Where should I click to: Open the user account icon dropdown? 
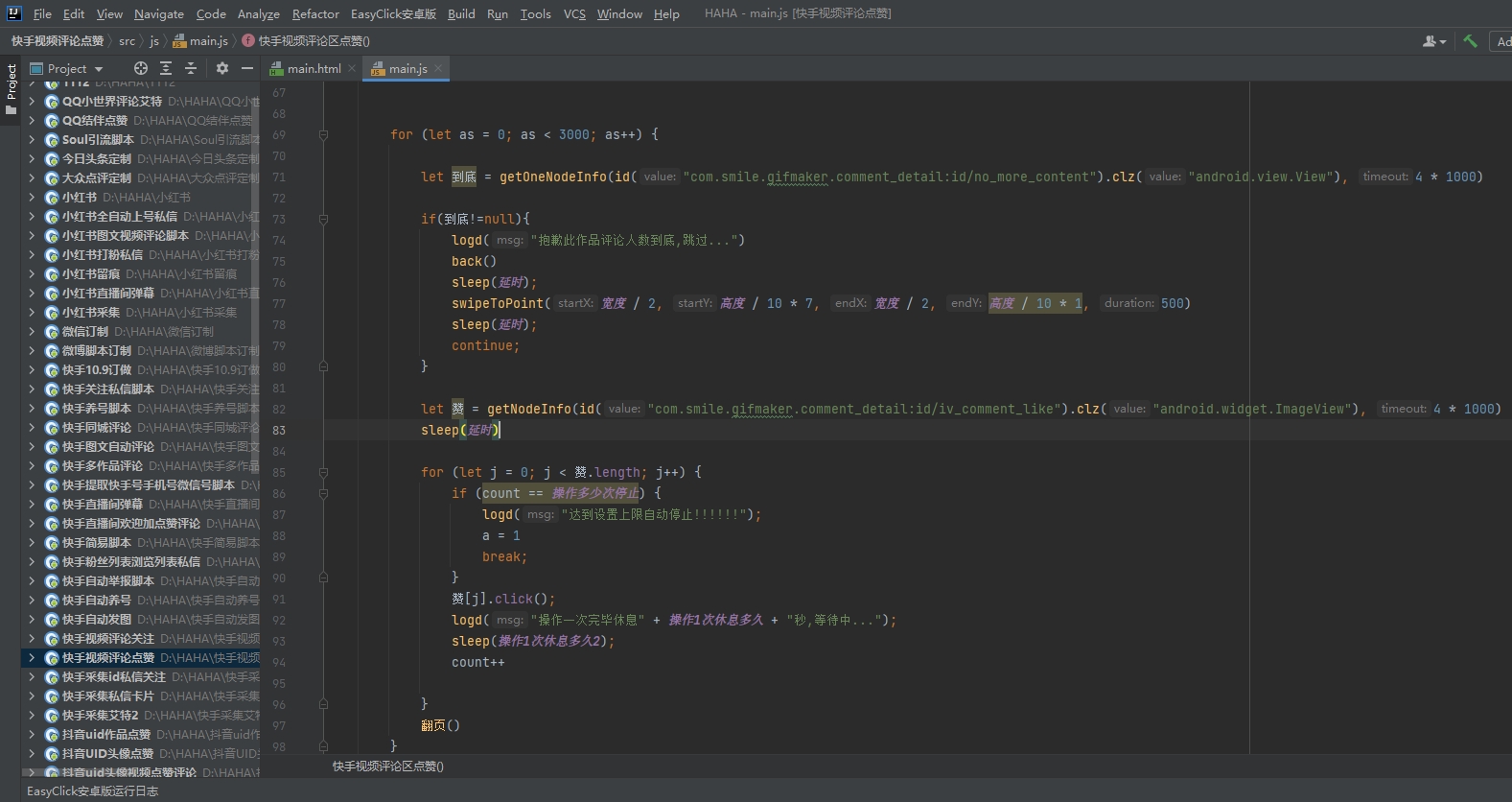(1434, 41)
